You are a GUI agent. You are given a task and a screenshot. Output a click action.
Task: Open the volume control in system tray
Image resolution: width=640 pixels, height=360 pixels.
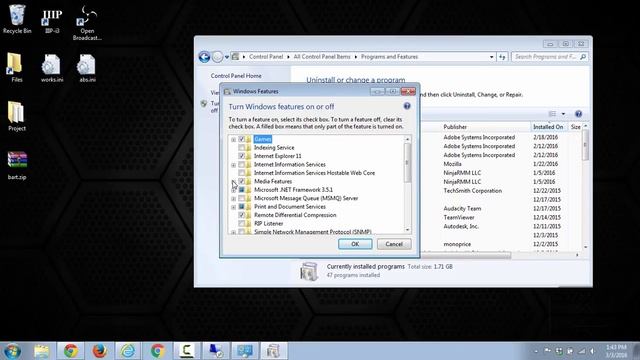click(x=593, y=351)
